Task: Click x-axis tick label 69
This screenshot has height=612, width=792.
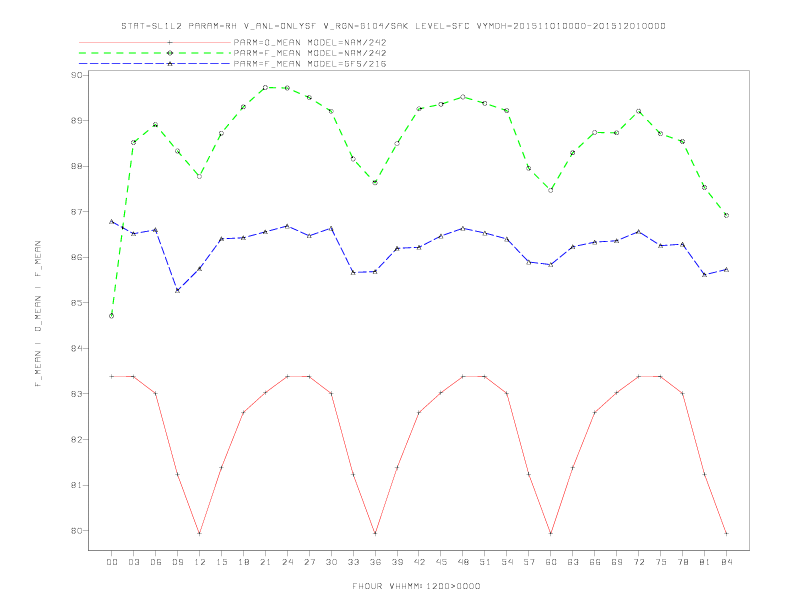Action: 617,562
